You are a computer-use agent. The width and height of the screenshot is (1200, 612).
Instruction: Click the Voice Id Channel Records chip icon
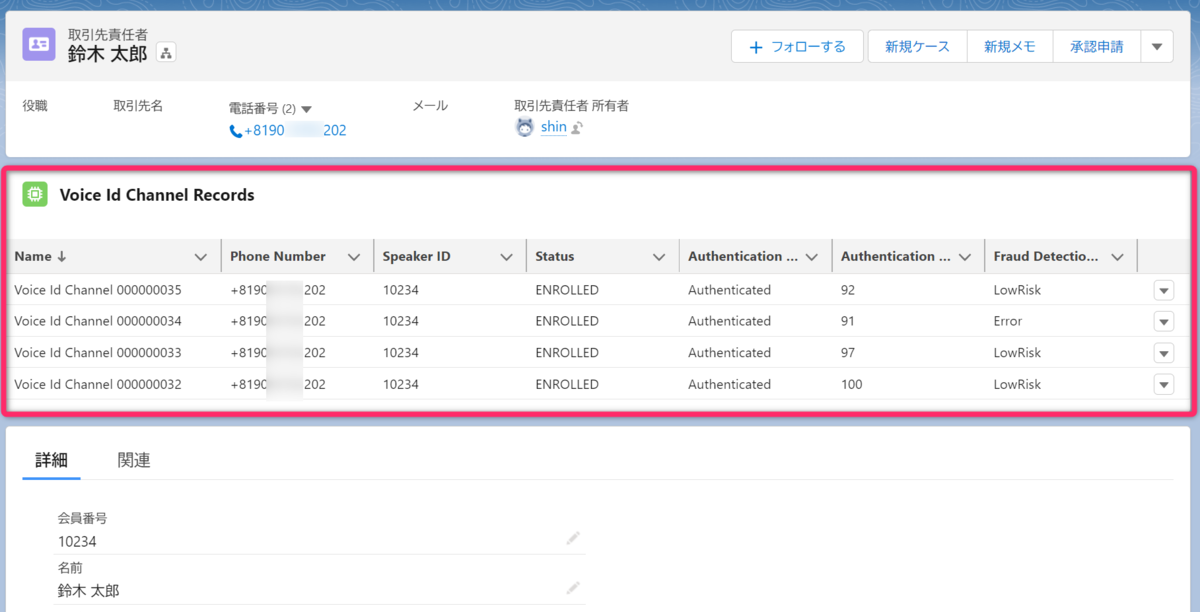click(x=35, y=195)
